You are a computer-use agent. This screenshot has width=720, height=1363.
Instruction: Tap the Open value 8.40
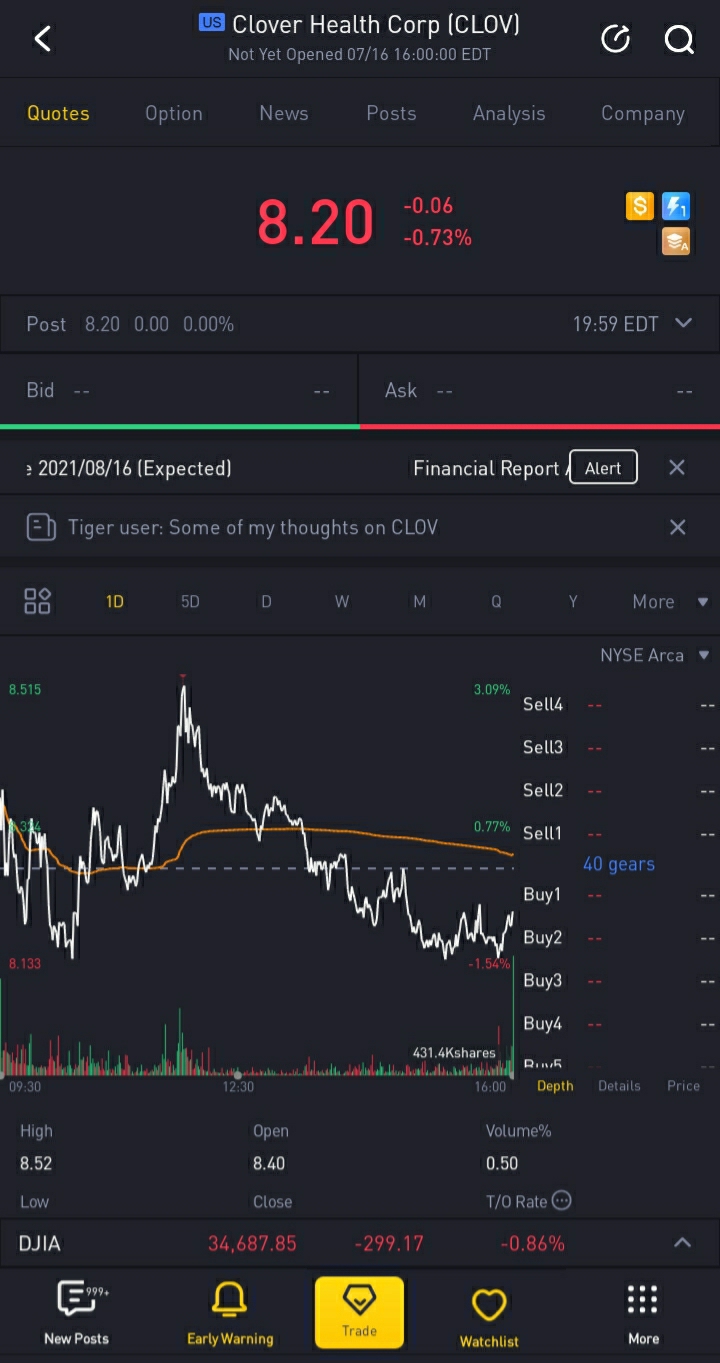point(269,1163)
